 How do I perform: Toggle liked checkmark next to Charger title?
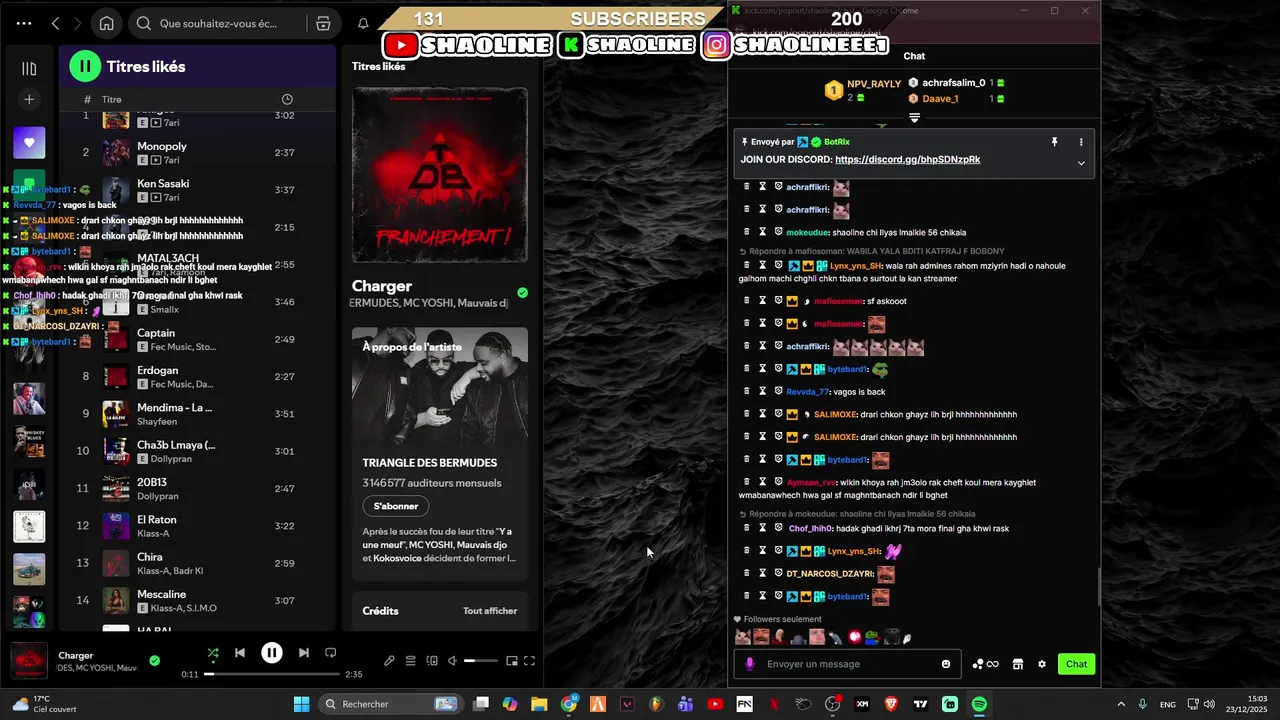click(x=522, y=293)
